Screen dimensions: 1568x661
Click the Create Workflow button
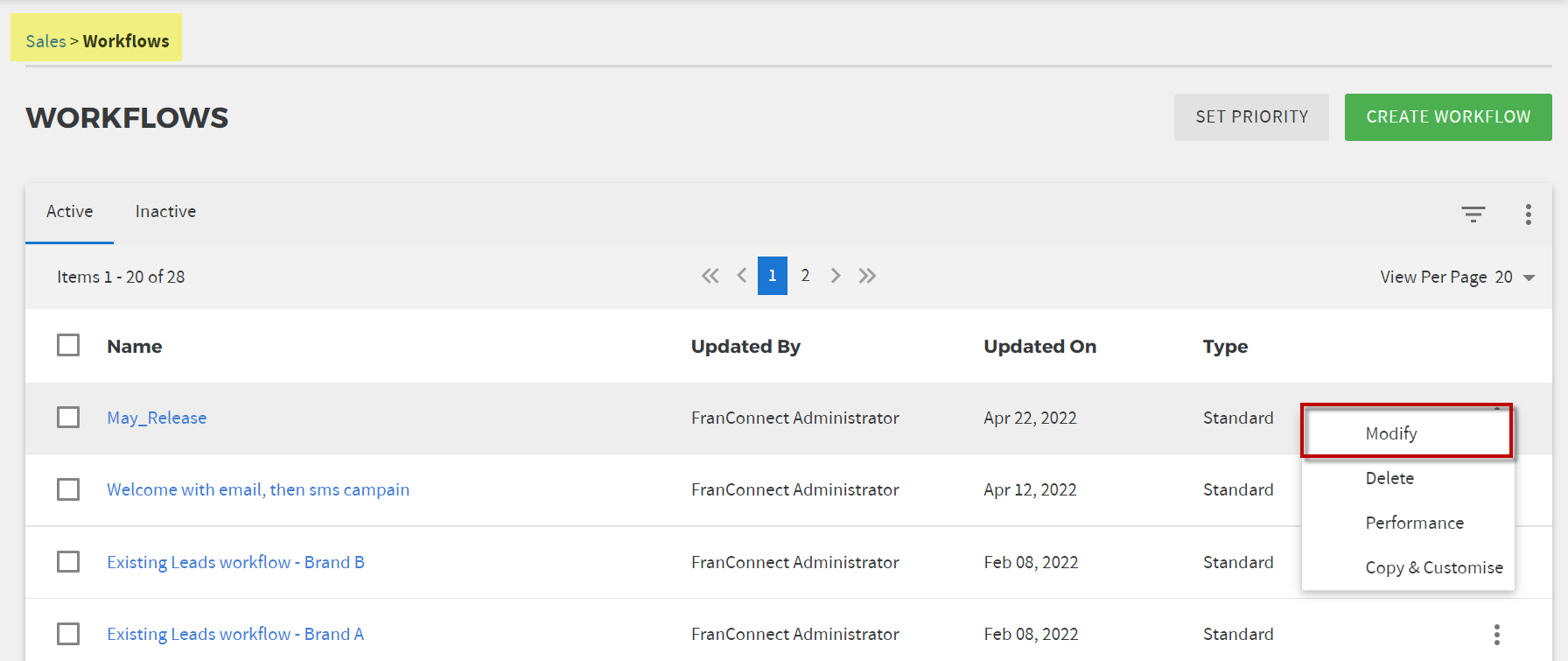(x=1448, y=117)
